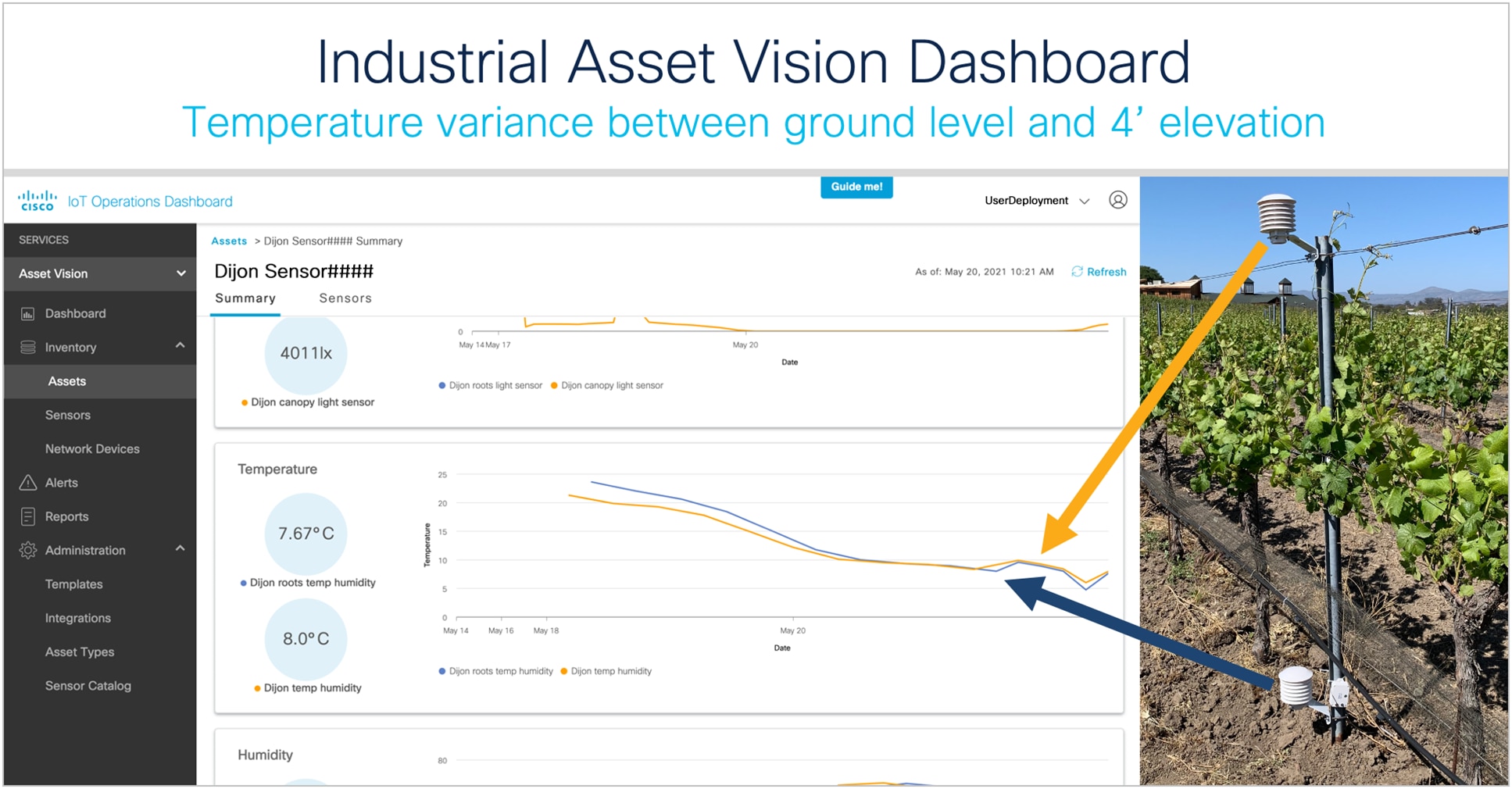
Task: Toggle Dijon roots light sensor legend series
Action: pos(491,385)
